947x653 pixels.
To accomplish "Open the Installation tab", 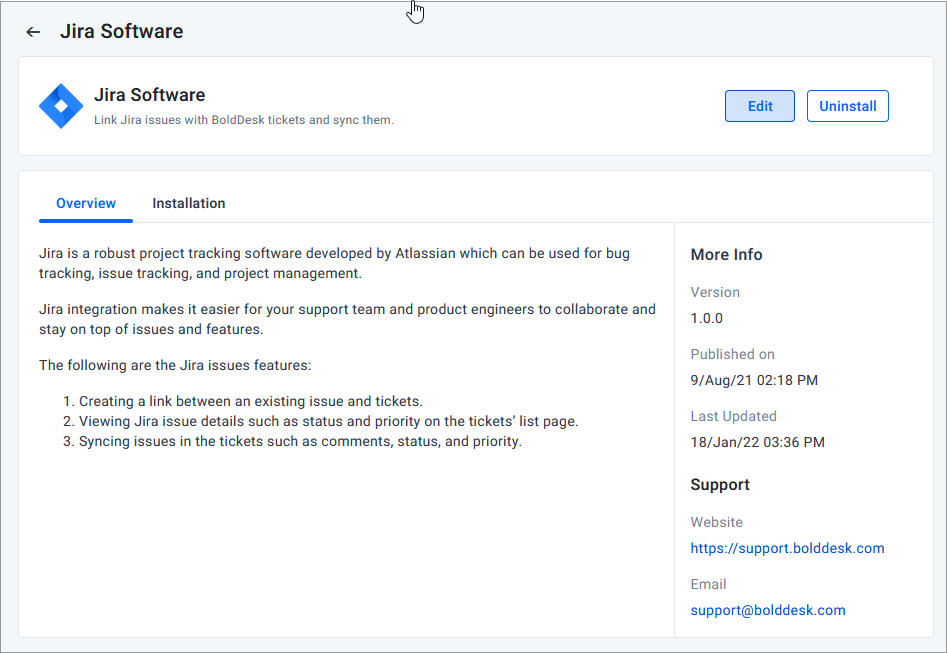I will [188, 204].
